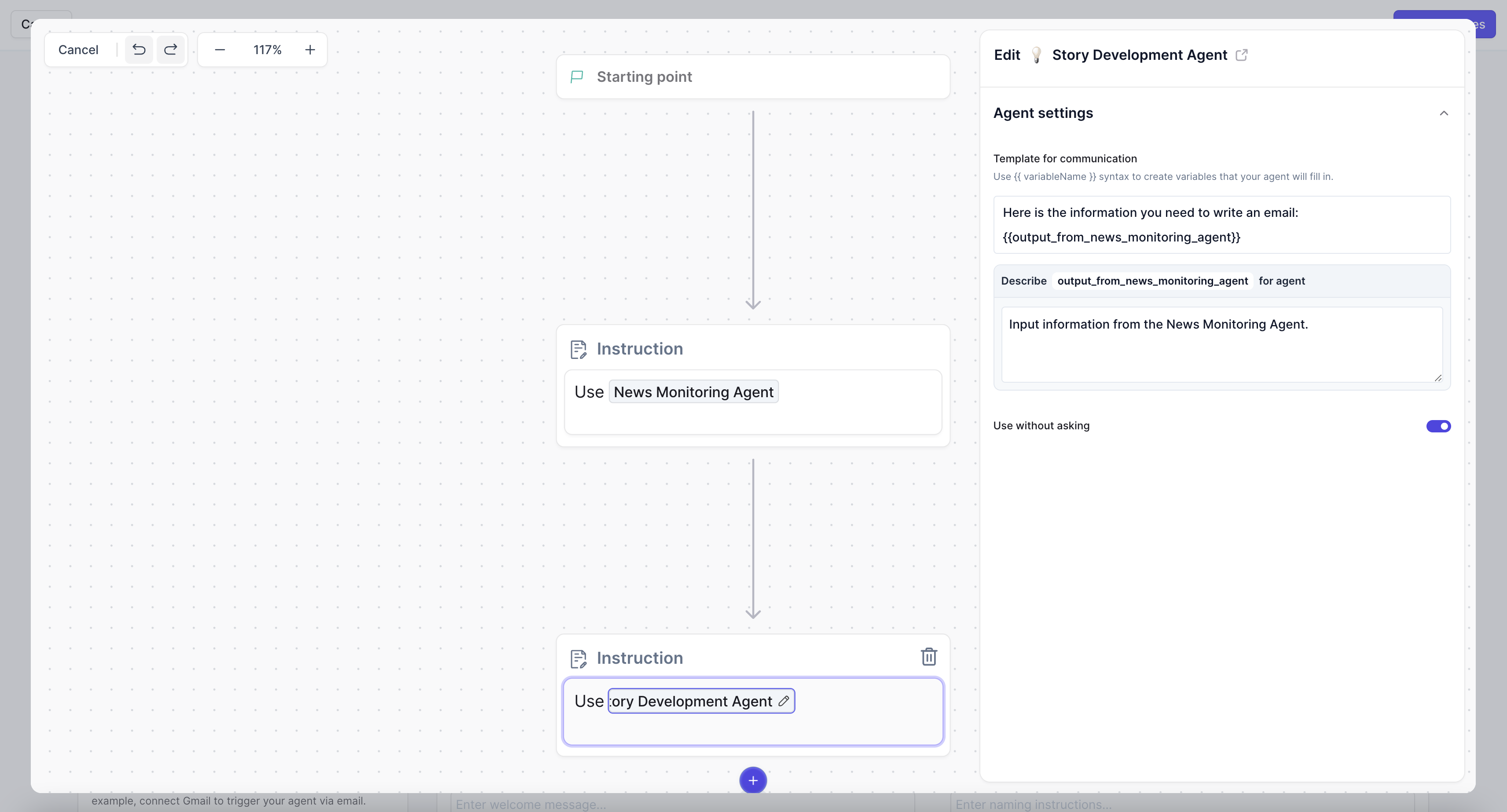Screen dimensions: 1507x812
Task: Click inside the Template for communication text box
Action: click(1221, 225)
